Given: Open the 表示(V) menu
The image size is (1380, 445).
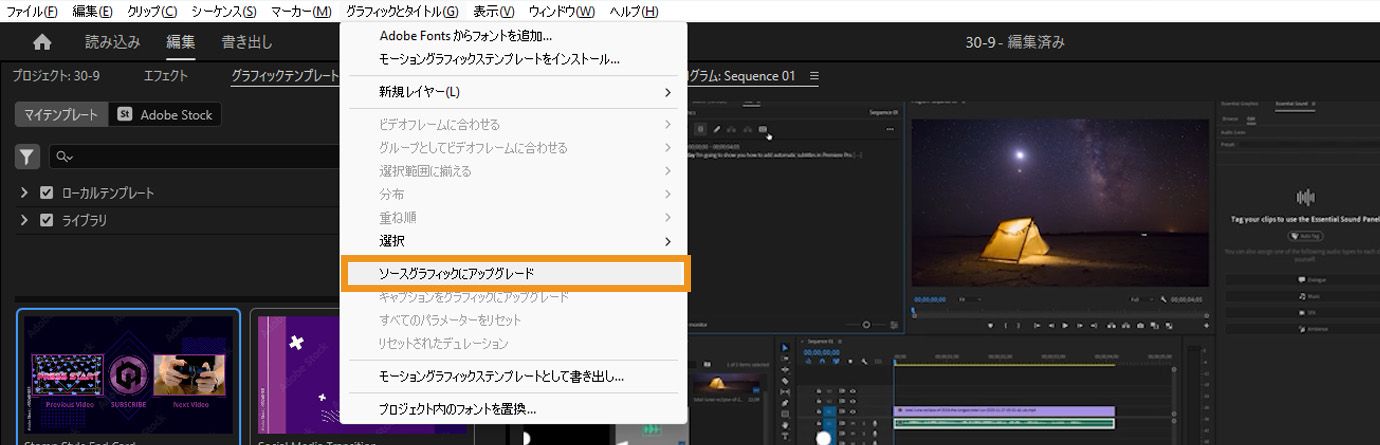Looking at the screenshot, I should pyautogui.click(x=494, y=11).
